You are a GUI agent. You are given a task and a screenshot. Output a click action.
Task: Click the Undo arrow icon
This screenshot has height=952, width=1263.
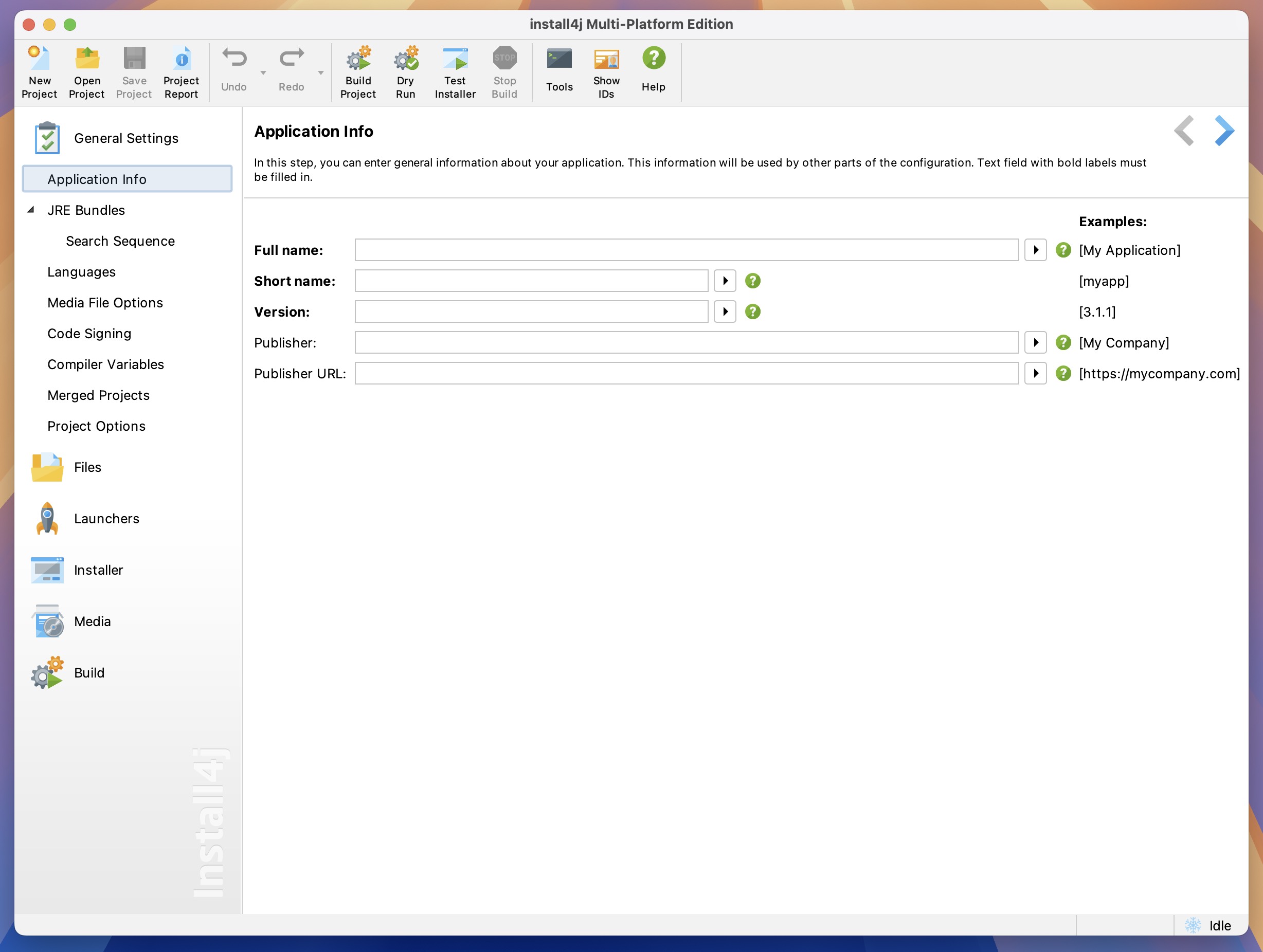(234, 58)
